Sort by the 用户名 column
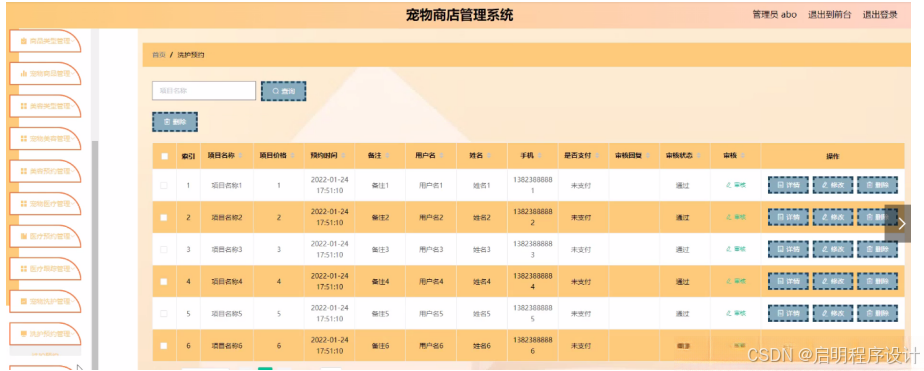This screenshot has width=924, height=371. (441, 156)
